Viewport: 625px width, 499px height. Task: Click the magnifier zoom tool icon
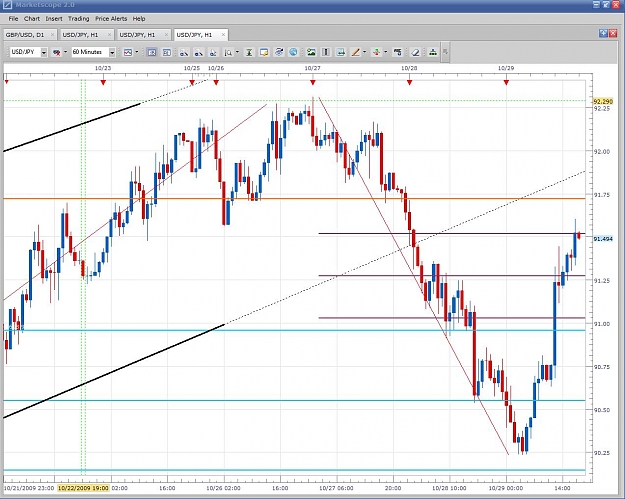pyautogui.click(x=228, y=52)
